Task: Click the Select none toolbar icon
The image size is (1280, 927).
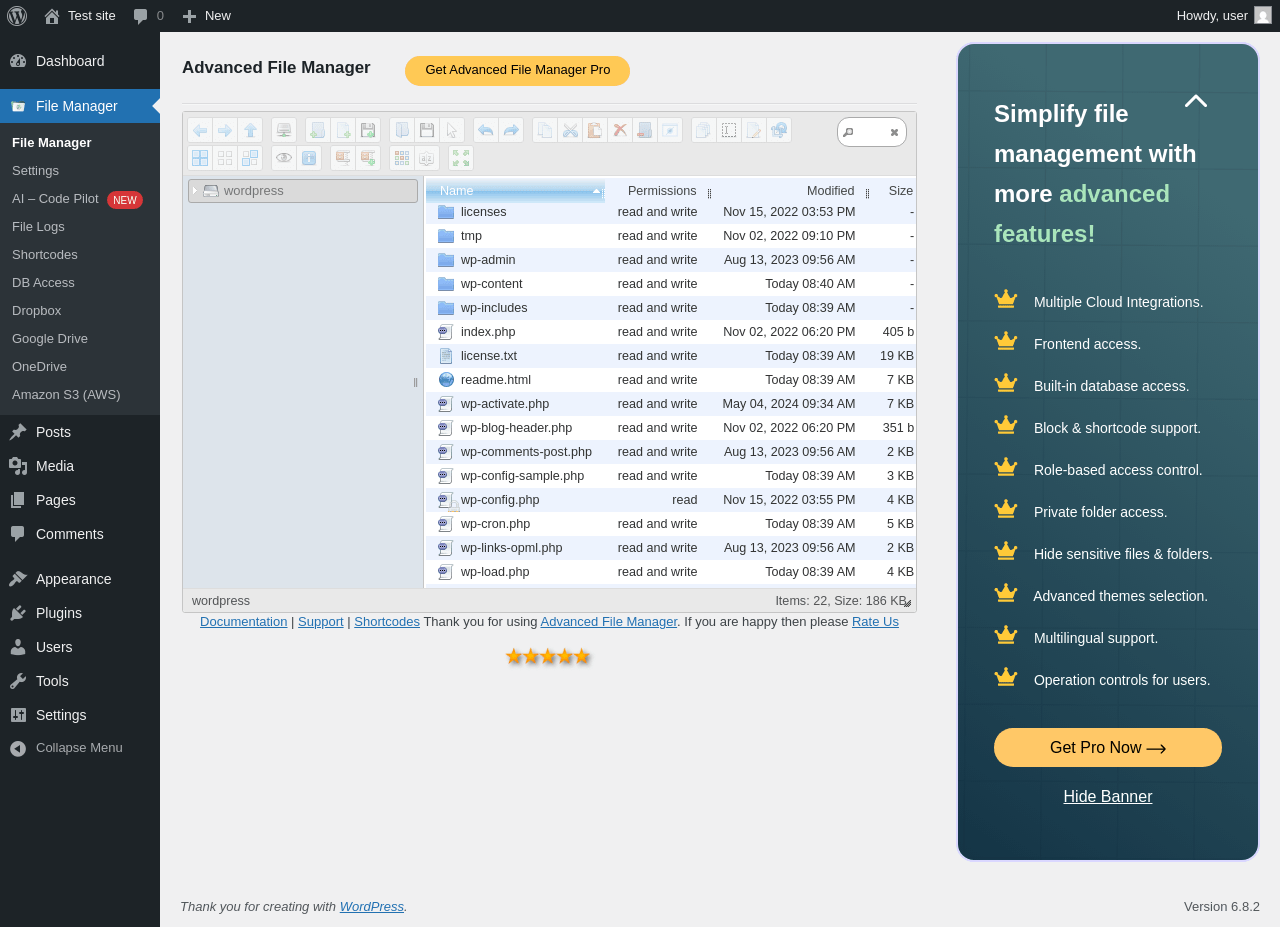Action: (x=225, y=158)
